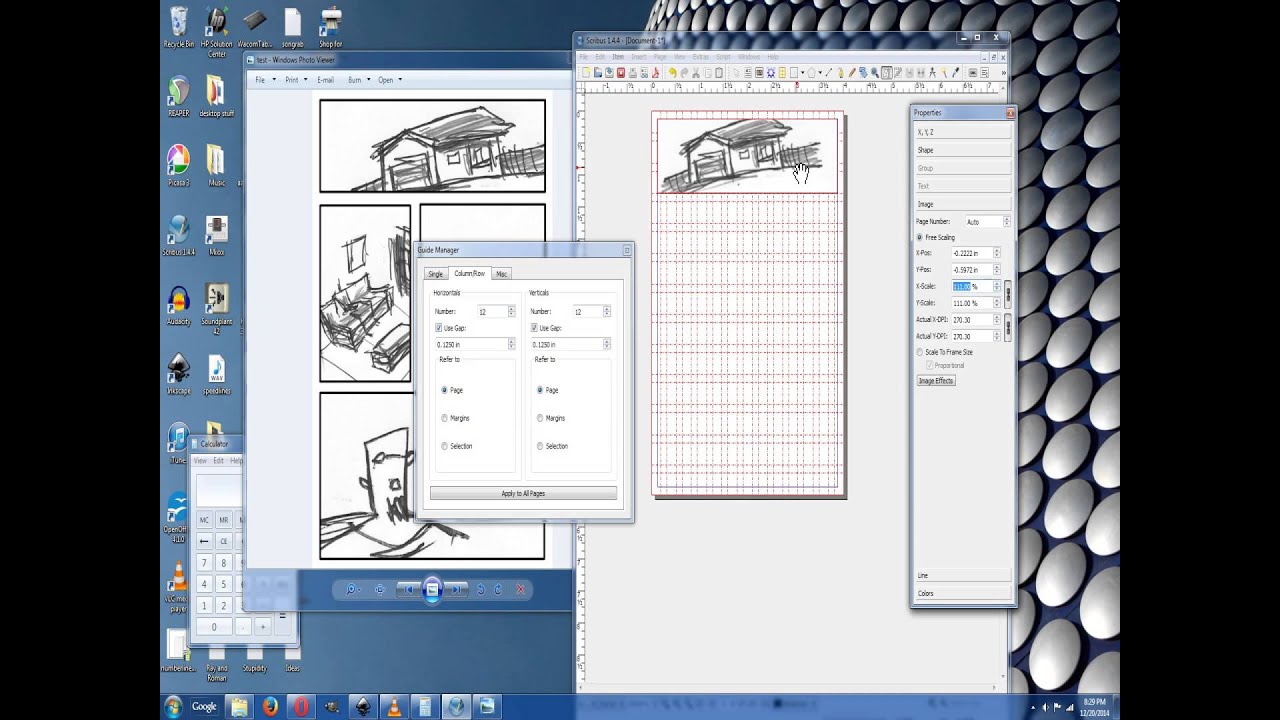Switch to the Misc tab in Guide Manager

[x=502, y=274]
